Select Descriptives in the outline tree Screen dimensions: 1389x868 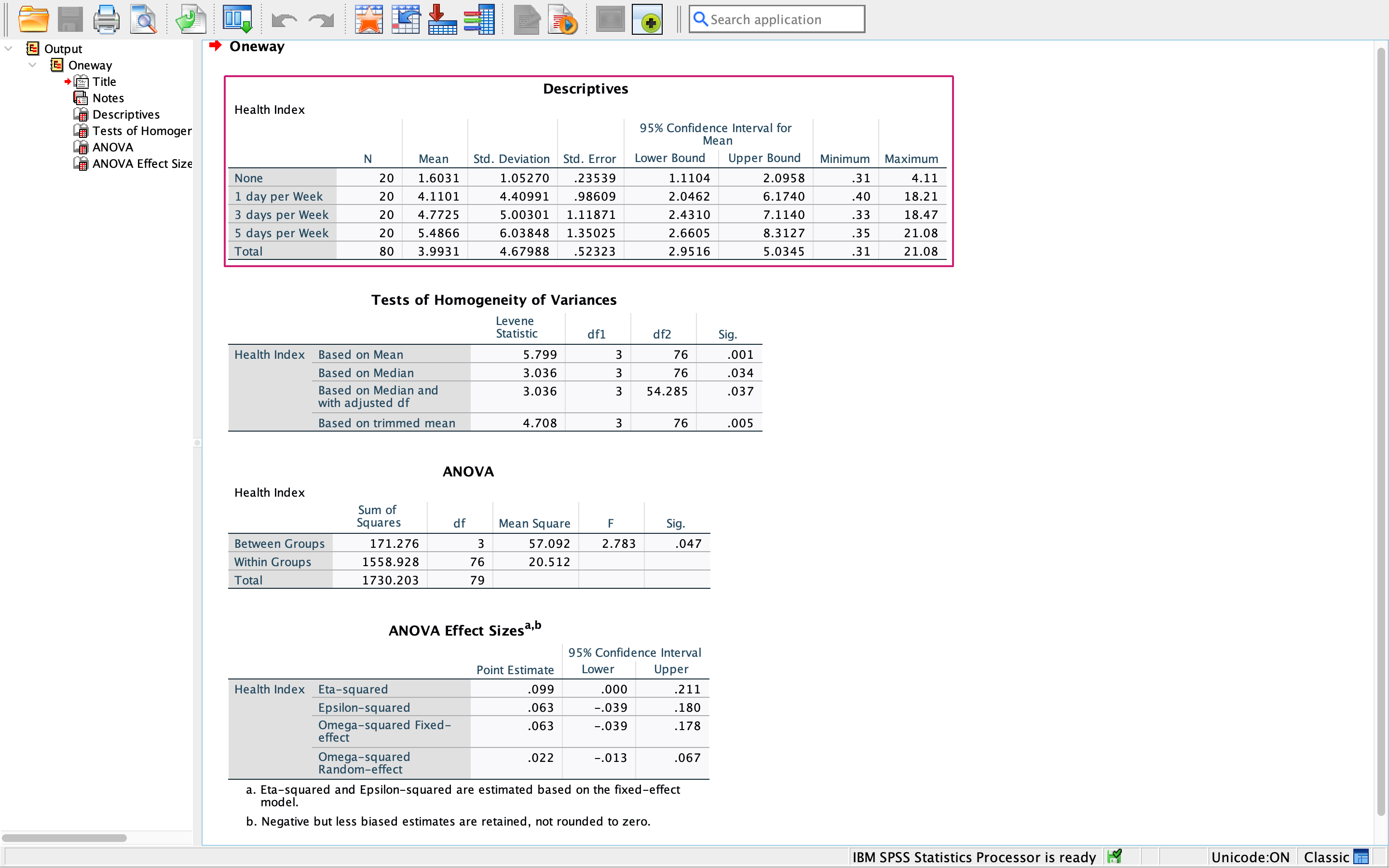(126, 114)
